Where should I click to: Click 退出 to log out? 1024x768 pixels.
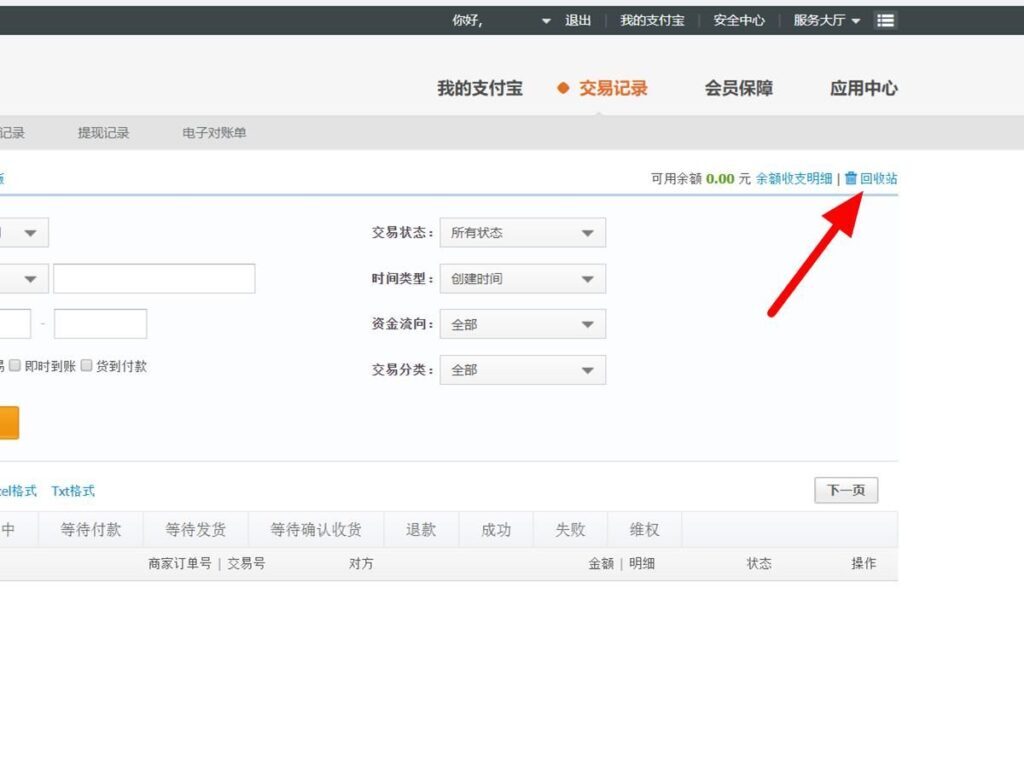[x=577, y=21]
